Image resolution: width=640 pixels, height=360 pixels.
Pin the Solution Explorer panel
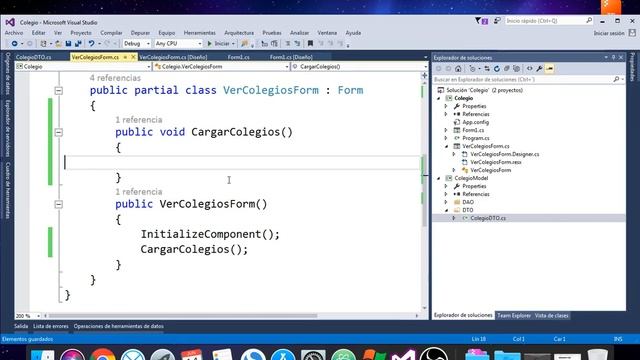coord(613,58)
